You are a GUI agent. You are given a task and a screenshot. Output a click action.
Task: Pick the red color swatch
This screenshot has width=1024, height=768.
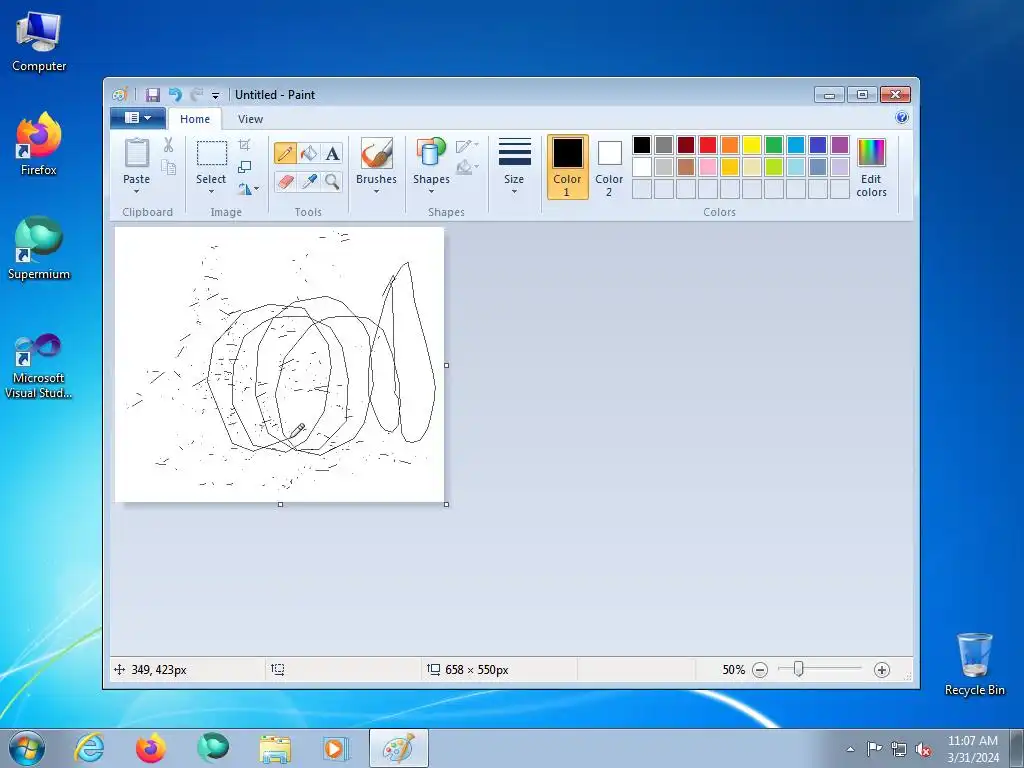(x=708, y=145)
